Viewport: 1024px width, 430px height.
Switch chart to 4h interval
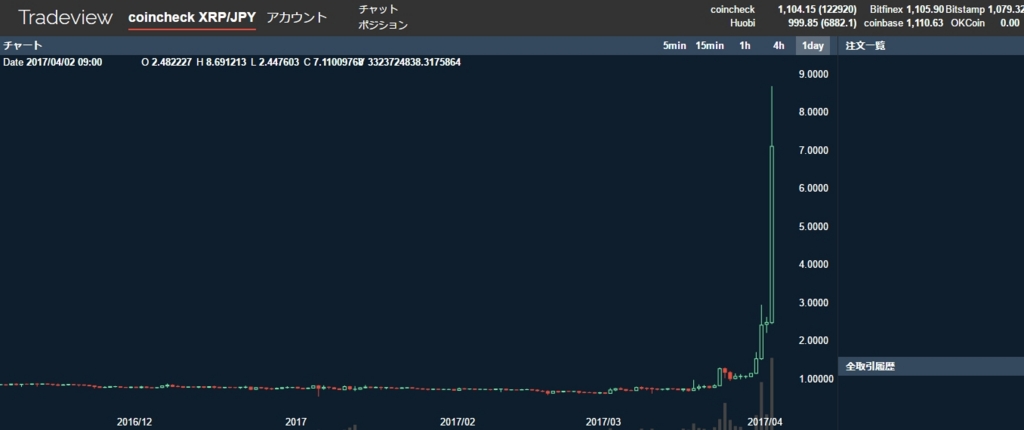tap(778, 46)
